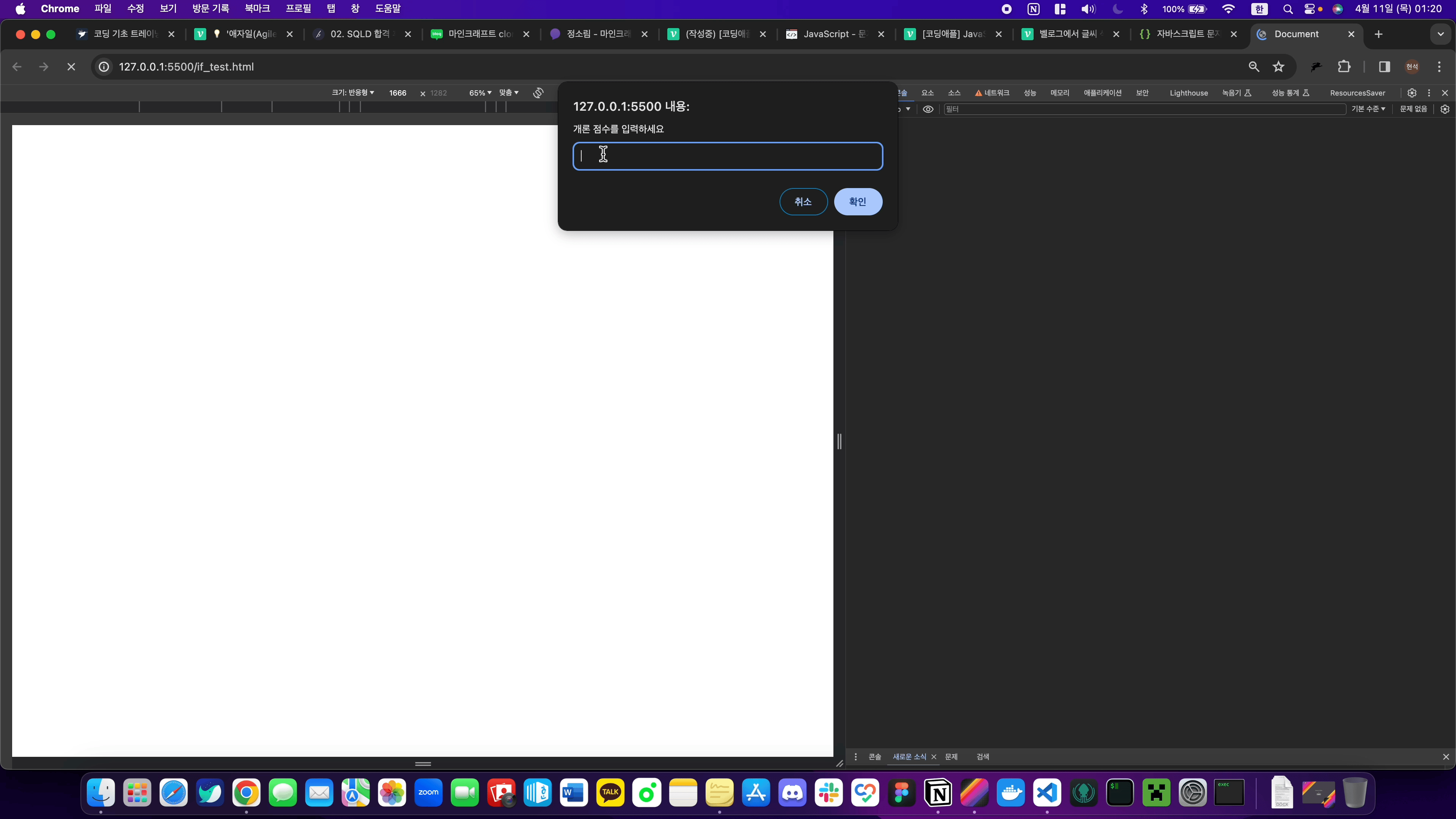Bookmark the page with the star icon

coord(1279,67)
